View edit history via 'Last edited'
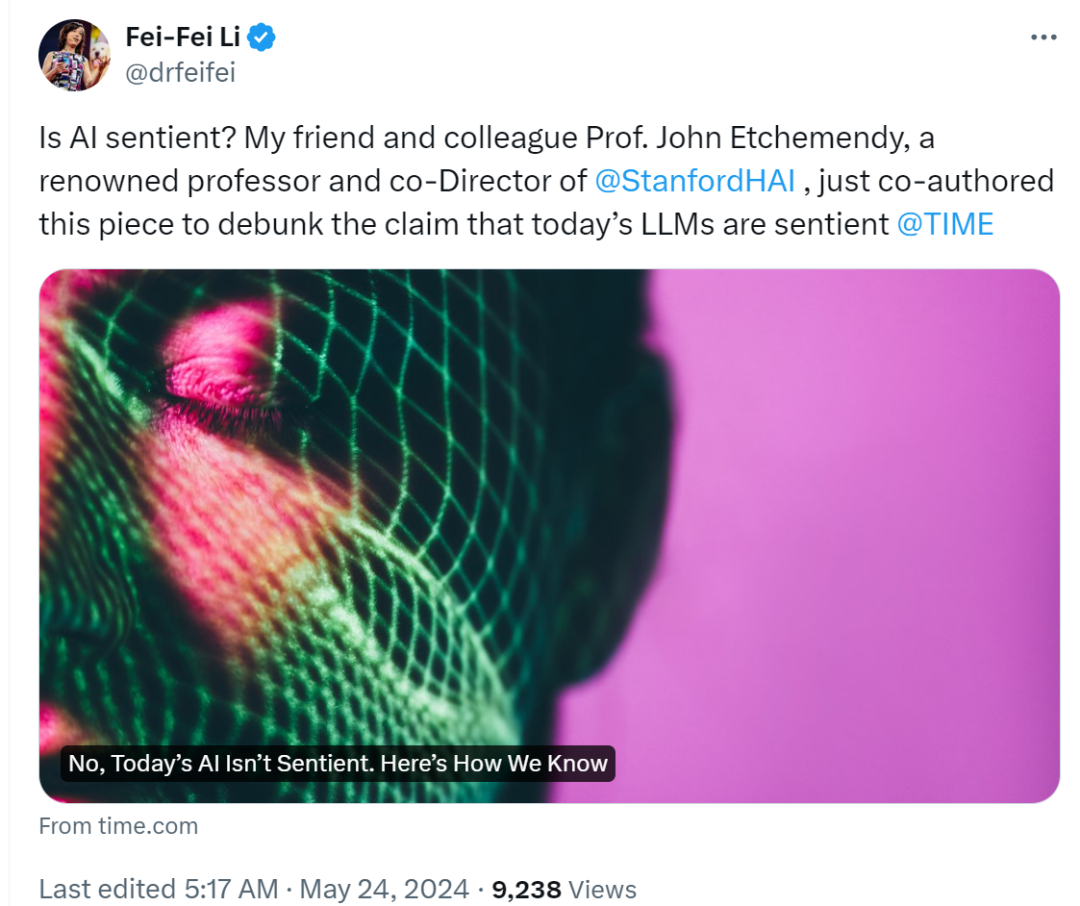1080x906 pixels. (x=107, y=889)
